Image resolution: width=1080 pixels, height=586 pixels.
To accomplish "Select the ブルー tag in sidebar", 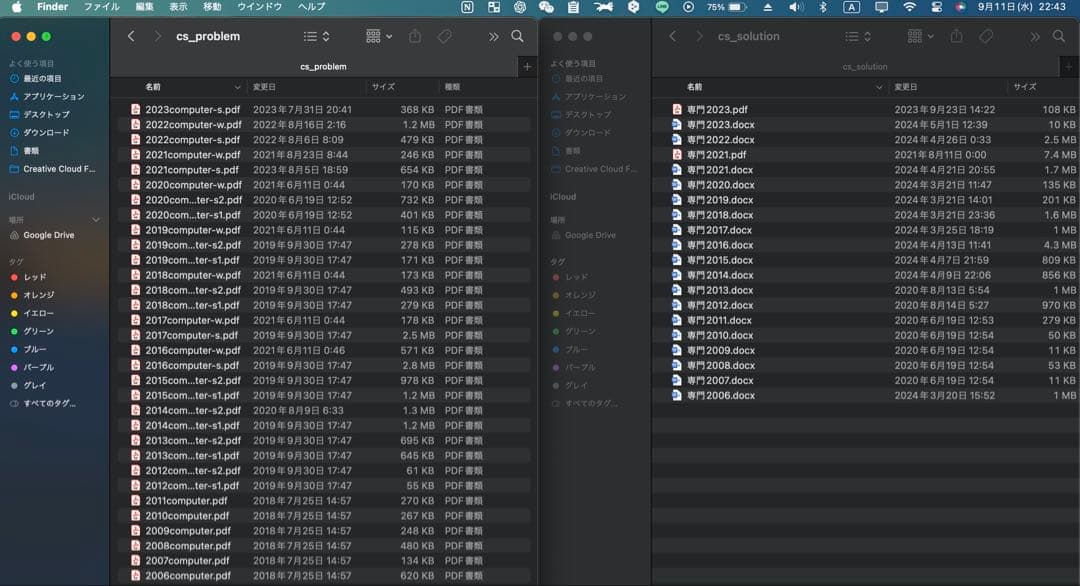I will click(34, 349).
